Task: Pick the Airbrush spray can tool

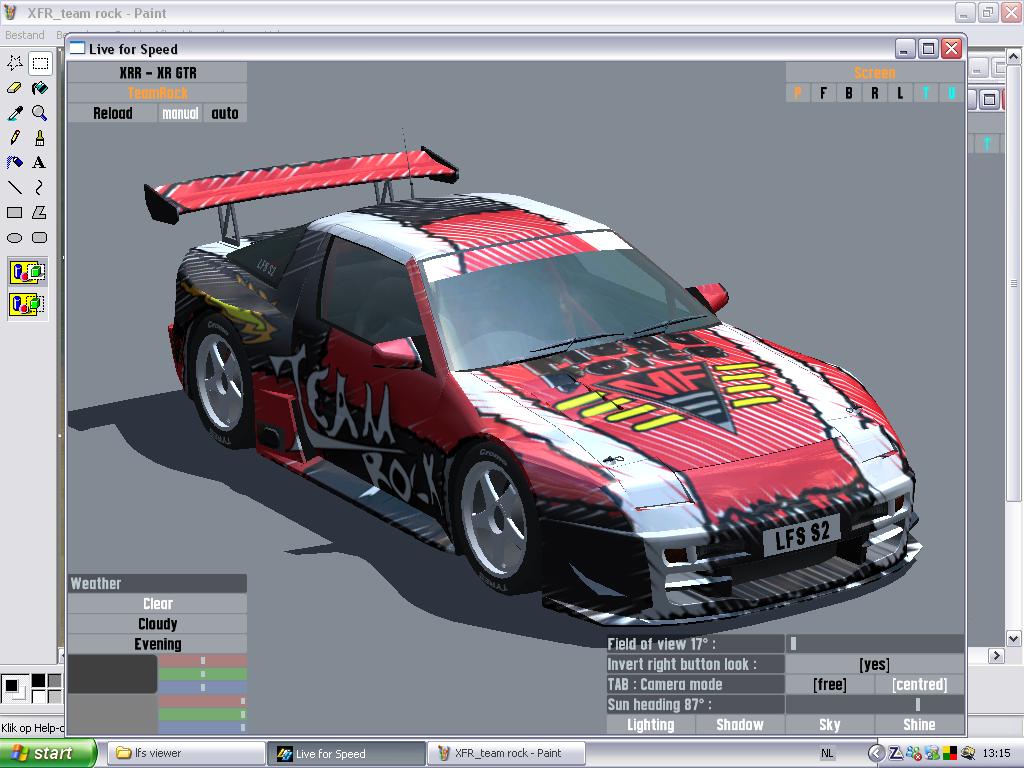Action: (14, 163)
